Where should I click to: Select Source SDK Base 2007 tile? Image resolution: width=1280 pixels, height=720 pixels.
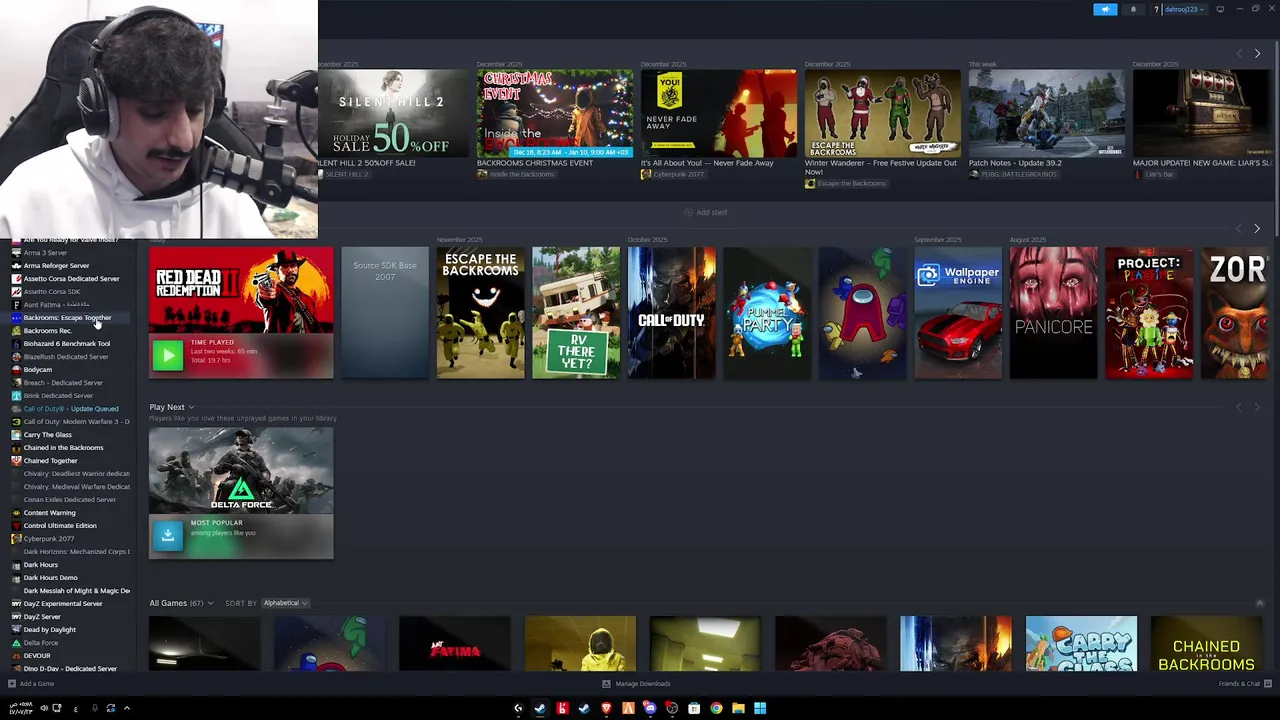pos(385,313)
